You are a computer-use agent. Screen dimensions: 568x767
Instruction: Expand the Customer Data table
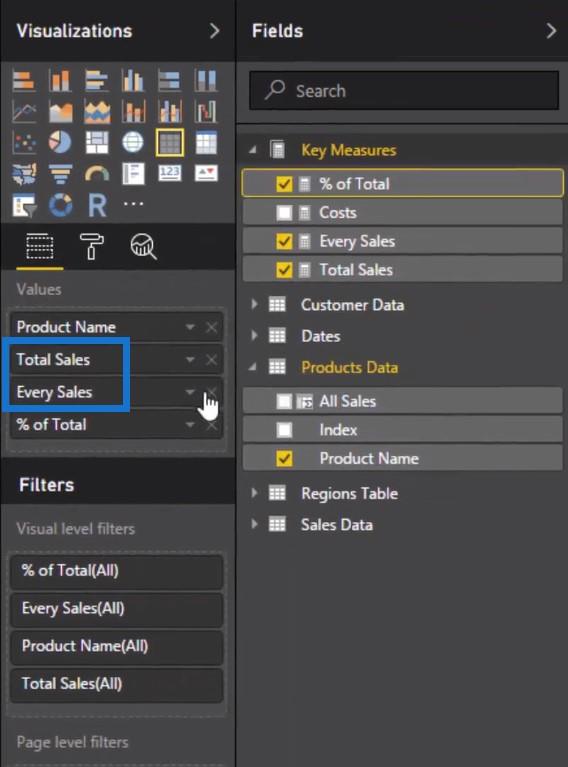(x=254, y=305)
